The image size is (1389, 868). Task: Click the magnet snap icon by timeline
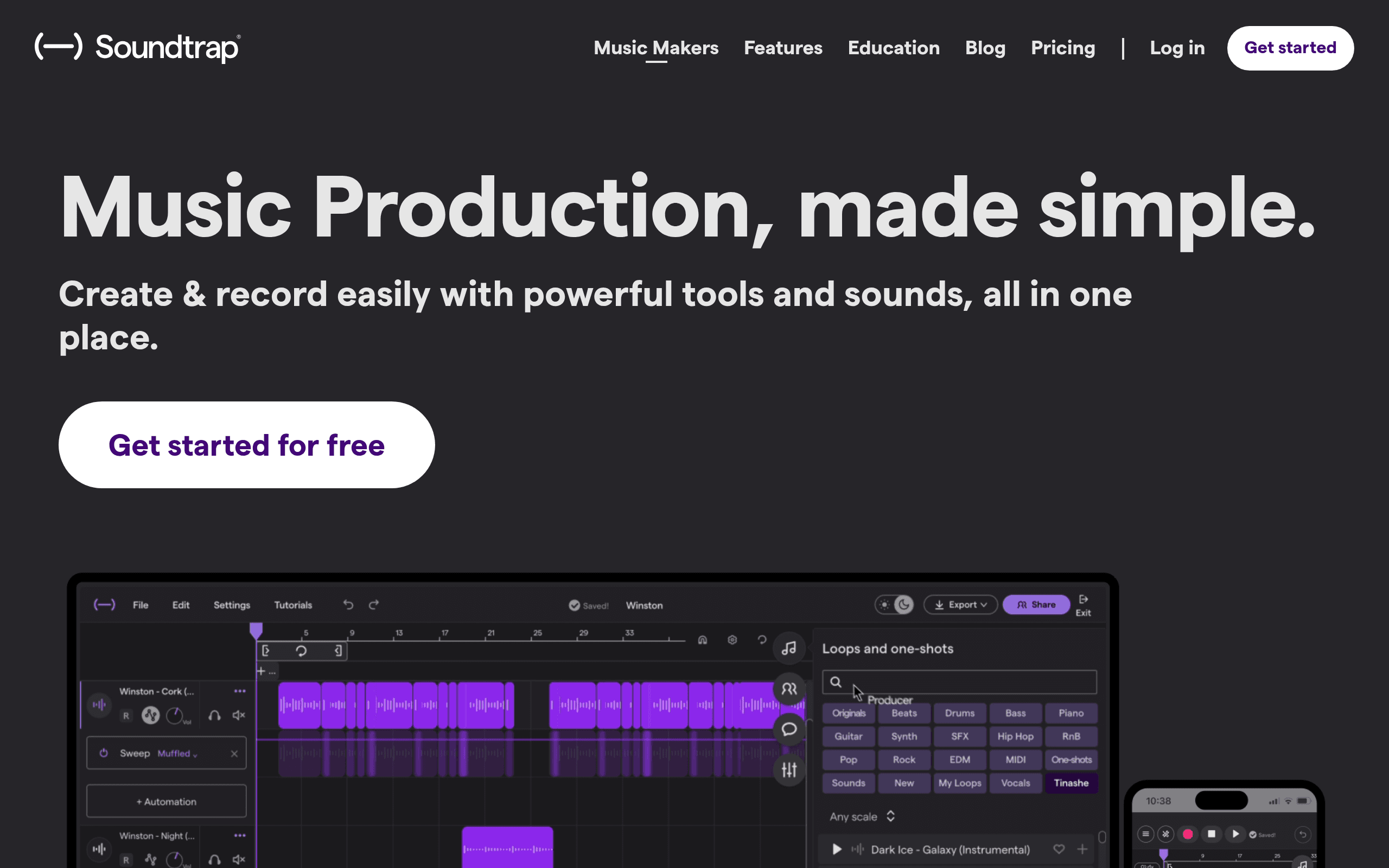703,640
